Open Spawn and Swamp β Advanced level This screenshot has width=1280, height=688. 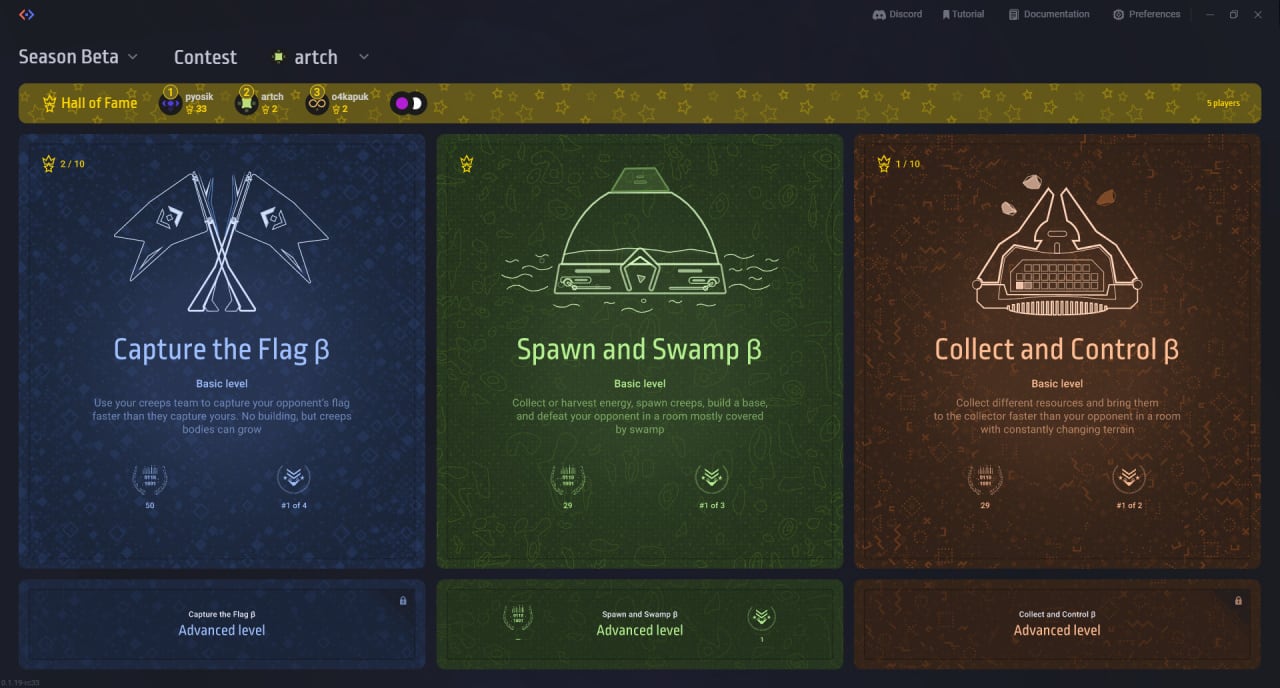(x=640, y=624)
